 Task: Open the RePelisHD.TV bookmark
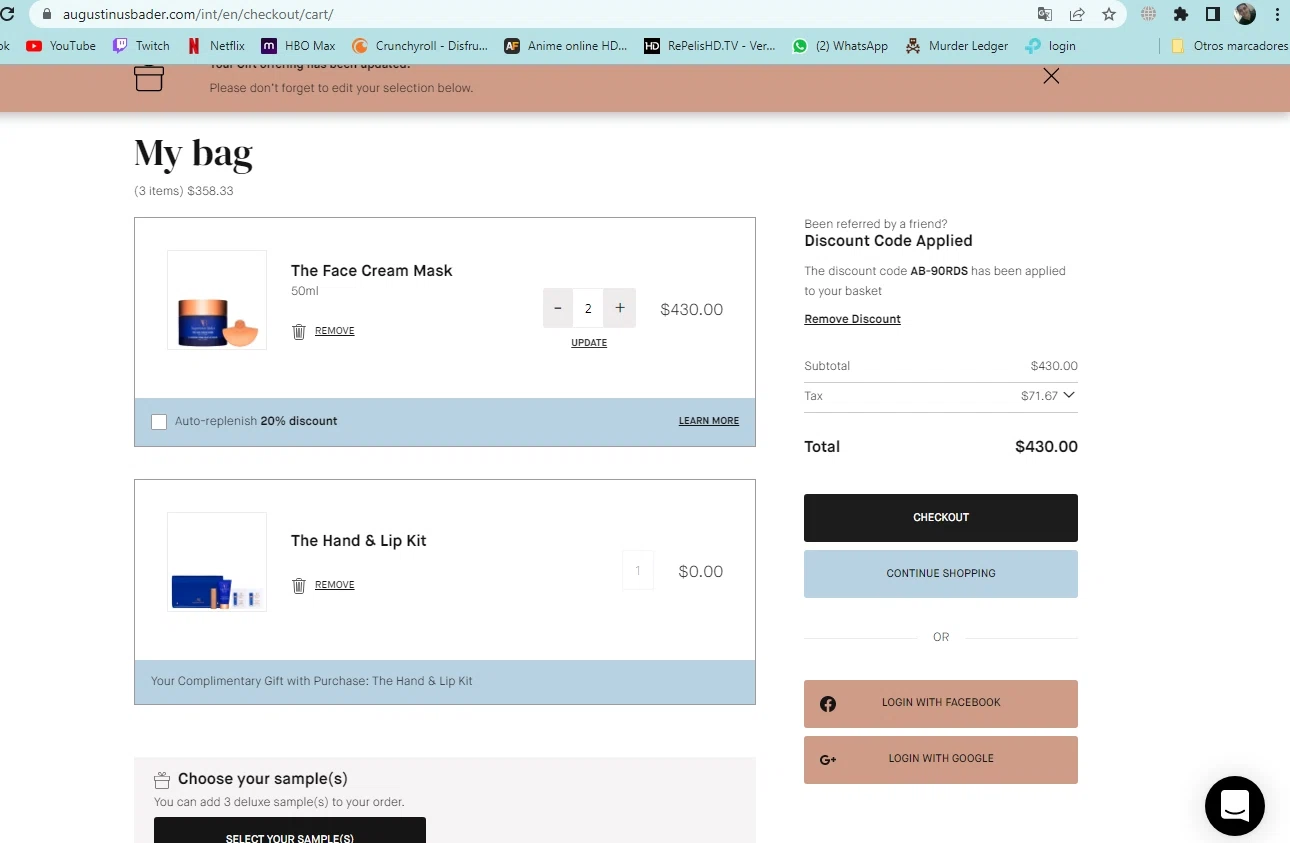pos(710,46)
